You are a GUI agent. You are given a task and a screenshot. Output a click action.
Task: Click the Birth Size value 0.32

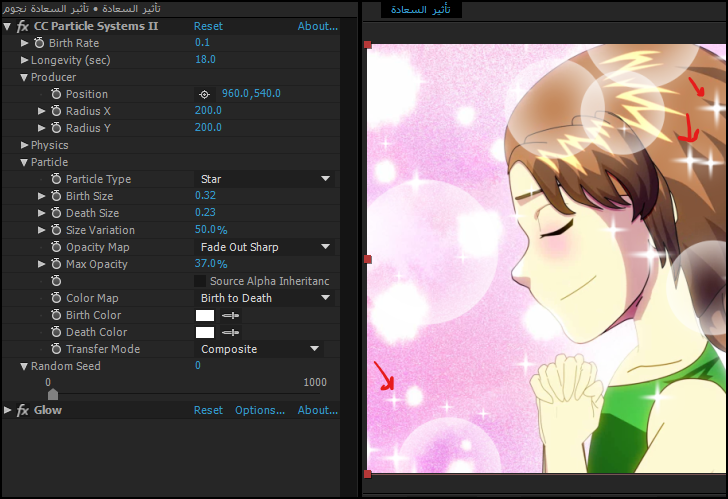pos(205,195)
